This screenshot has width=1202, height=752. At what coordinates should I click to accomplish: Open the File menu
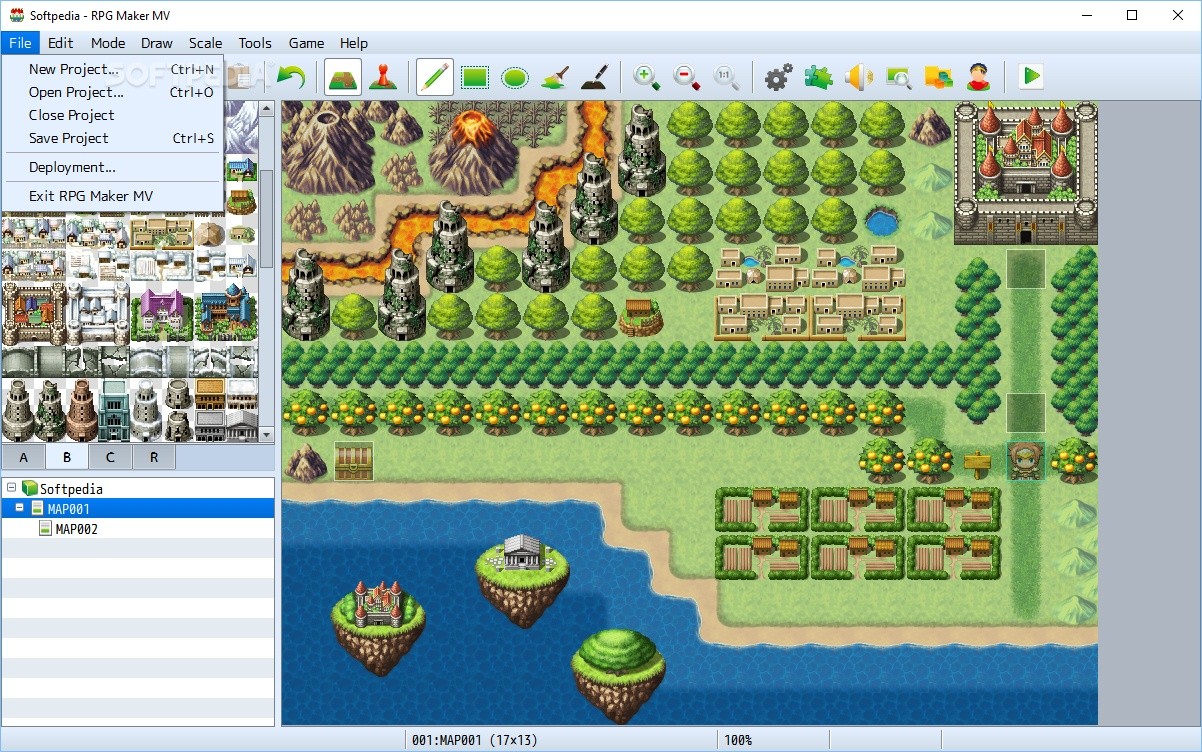tap(20, 43)
